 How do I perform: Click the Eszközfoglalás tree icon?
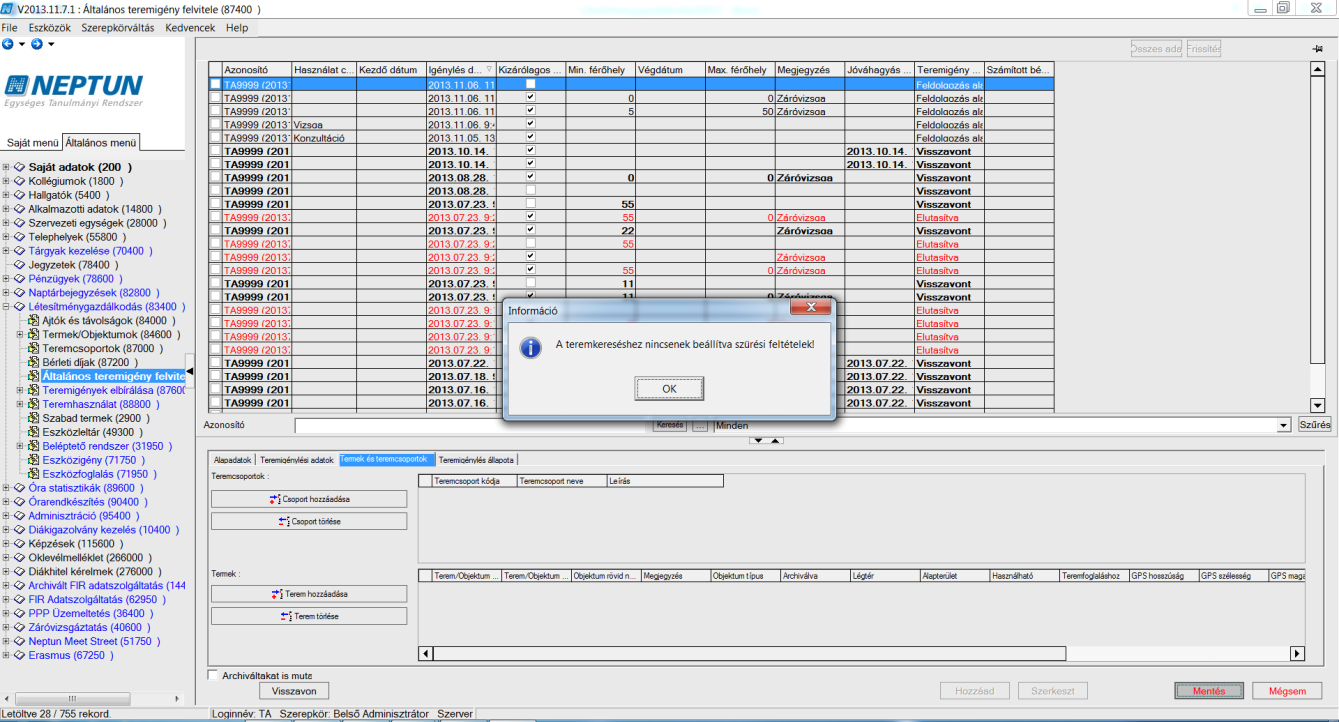click(34, 474)
